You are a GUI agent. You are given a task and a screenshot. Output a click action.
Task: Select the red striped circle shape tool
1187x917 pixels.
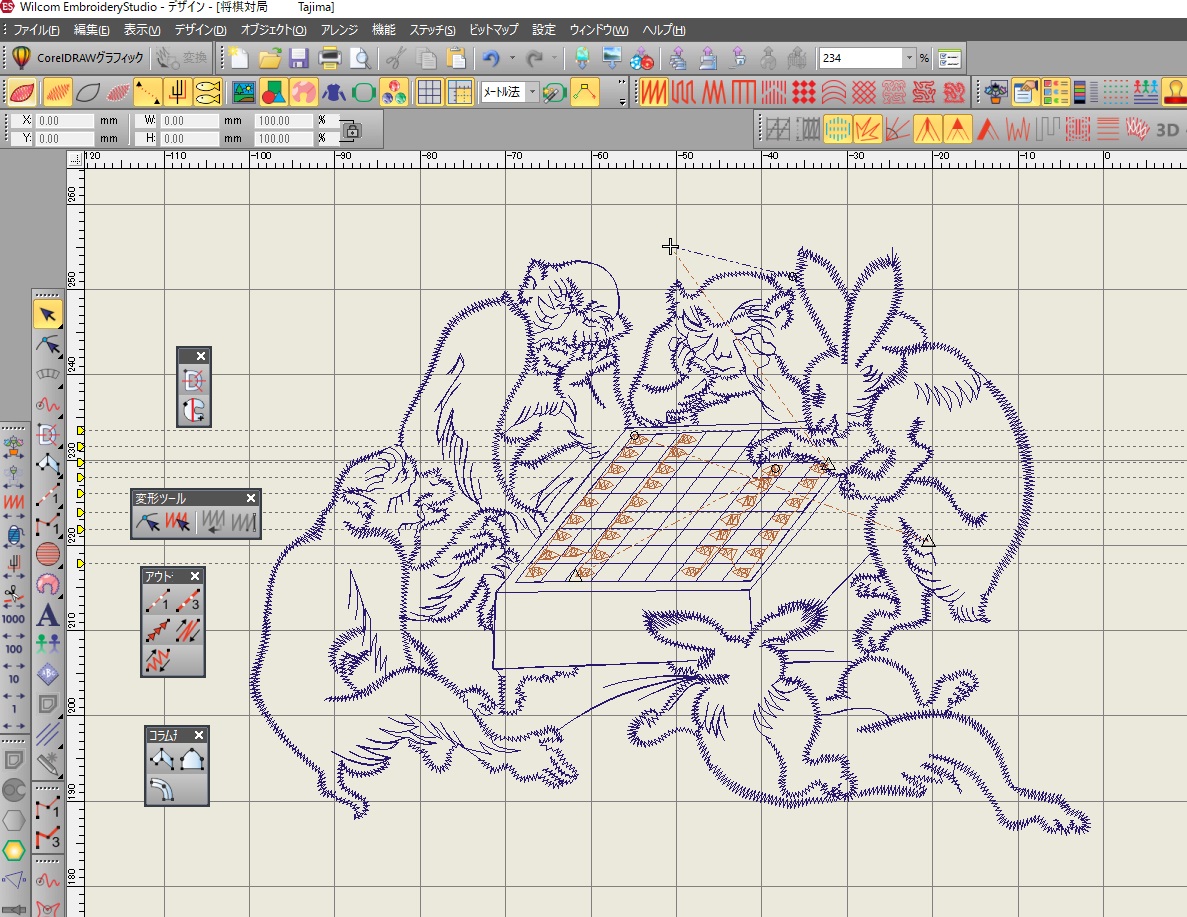click(x=48, y=554)
